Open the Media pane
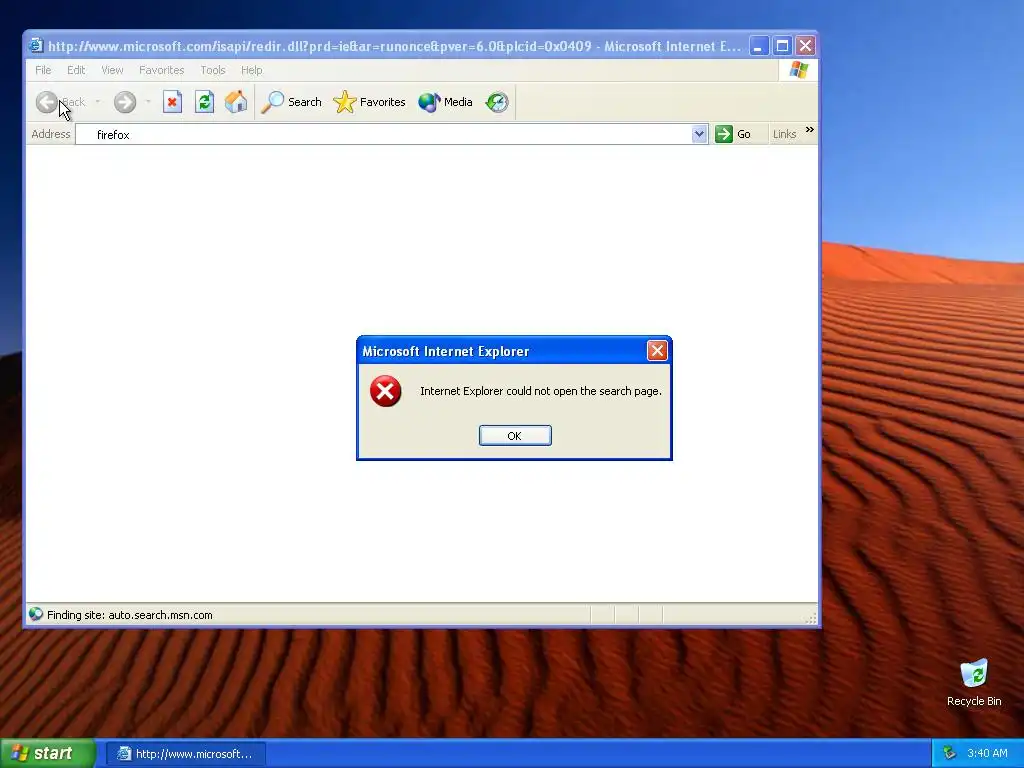The image size is (1024, 768). [x=445, y=102]
